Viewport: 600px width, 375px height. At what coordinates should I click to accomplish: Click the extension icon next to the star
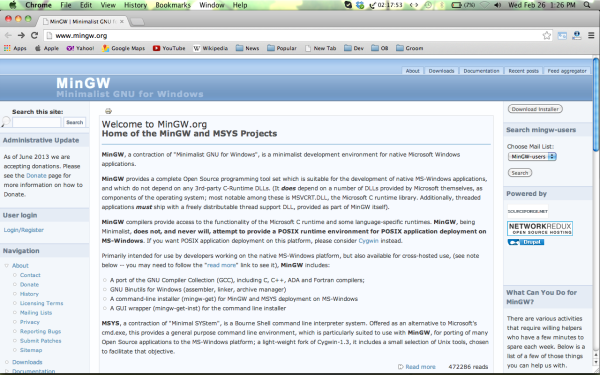pos(562,36)
